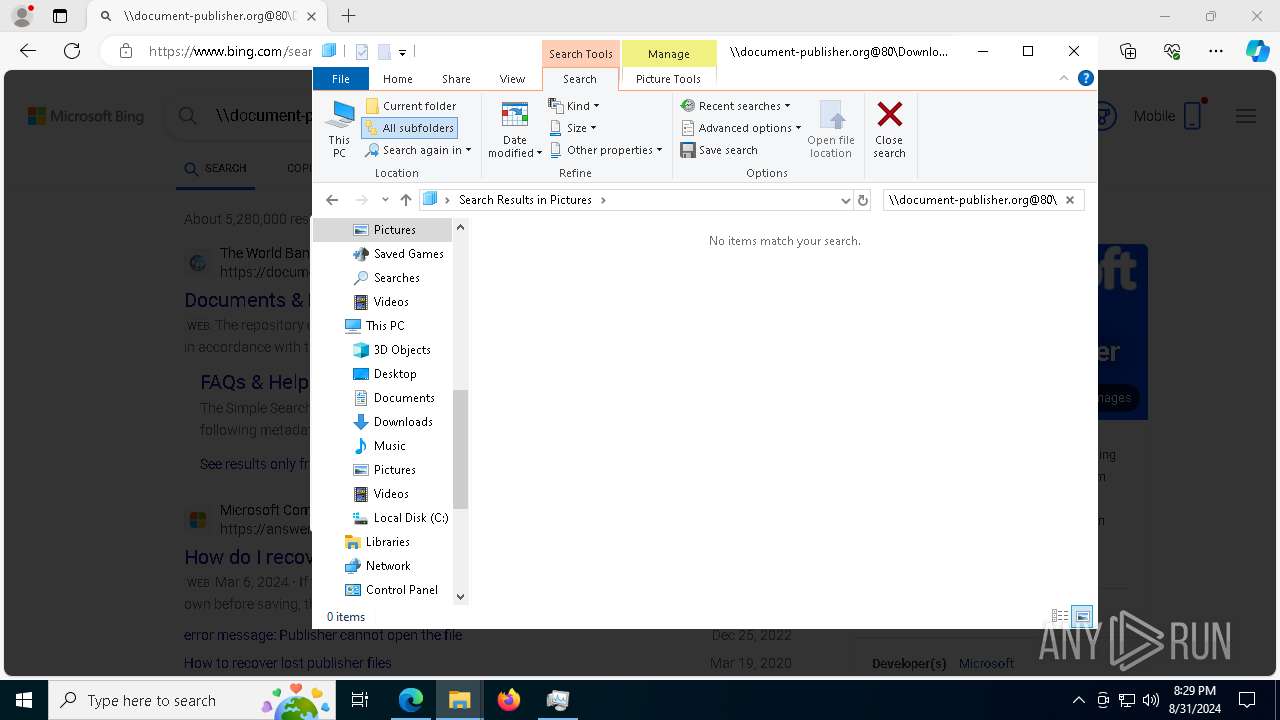Refresh the Explorer search results
This screenshot has height=720, width=1280.
pyautogui.click(x=863, y=200)
